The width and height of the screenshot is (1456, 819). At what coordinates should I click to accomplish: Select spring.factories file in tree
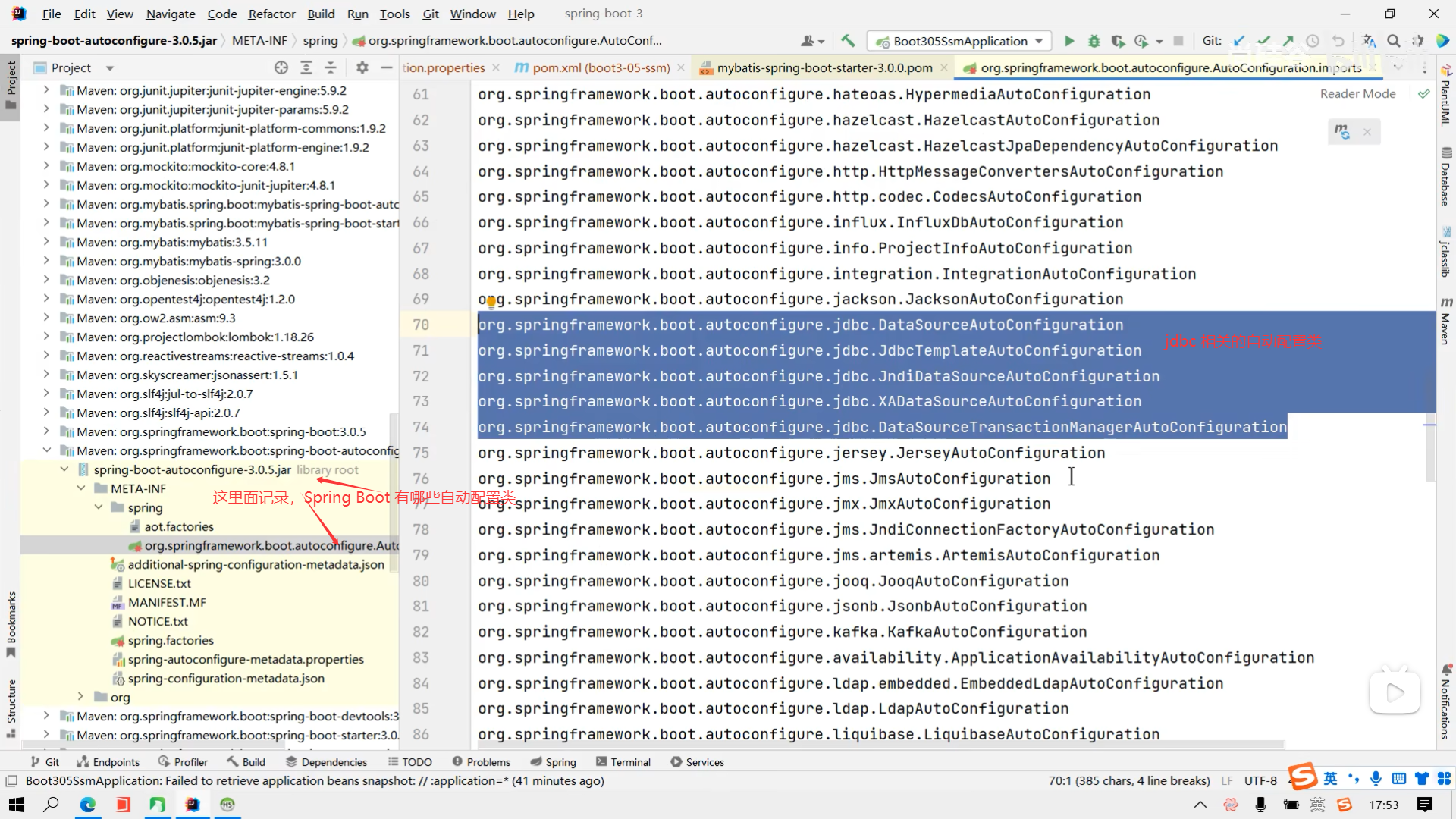point(171,640)
